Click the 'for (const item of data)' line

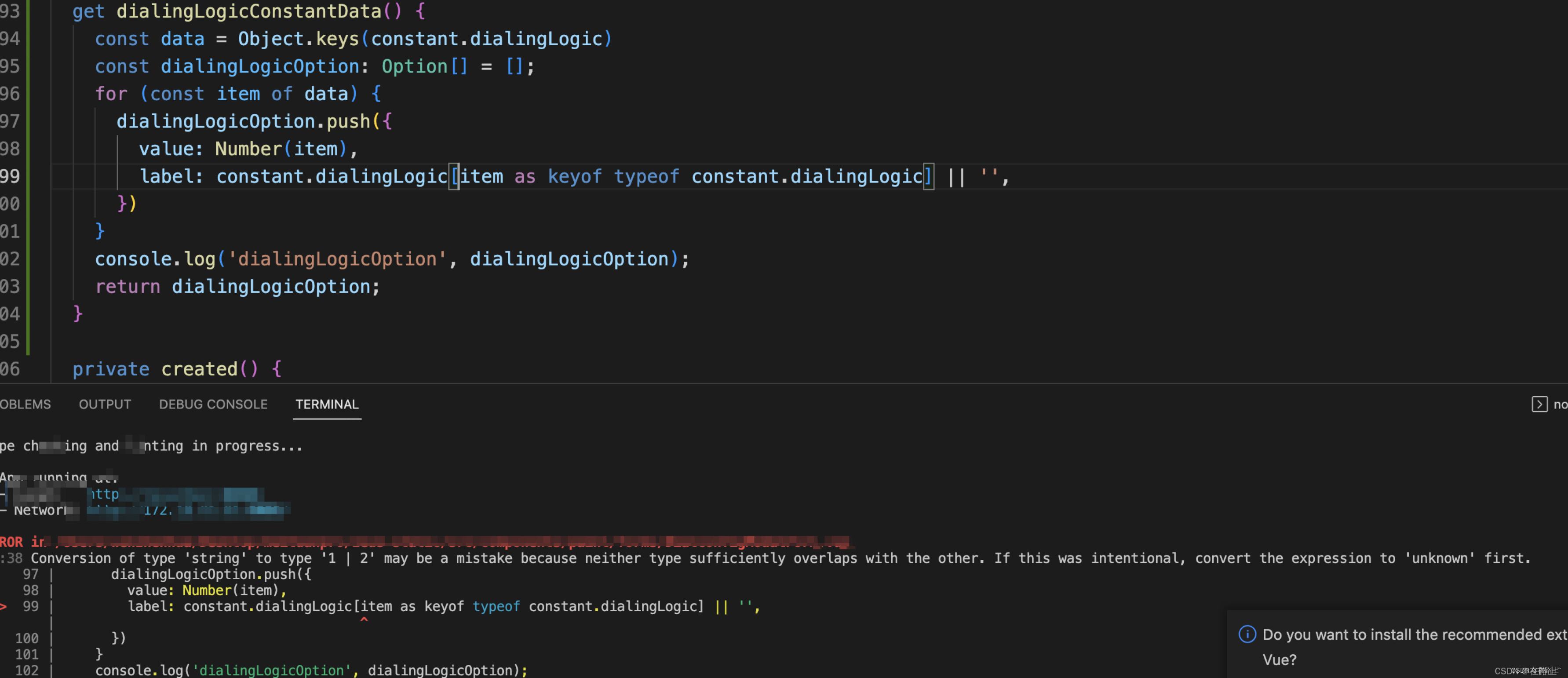coord(238,94)
